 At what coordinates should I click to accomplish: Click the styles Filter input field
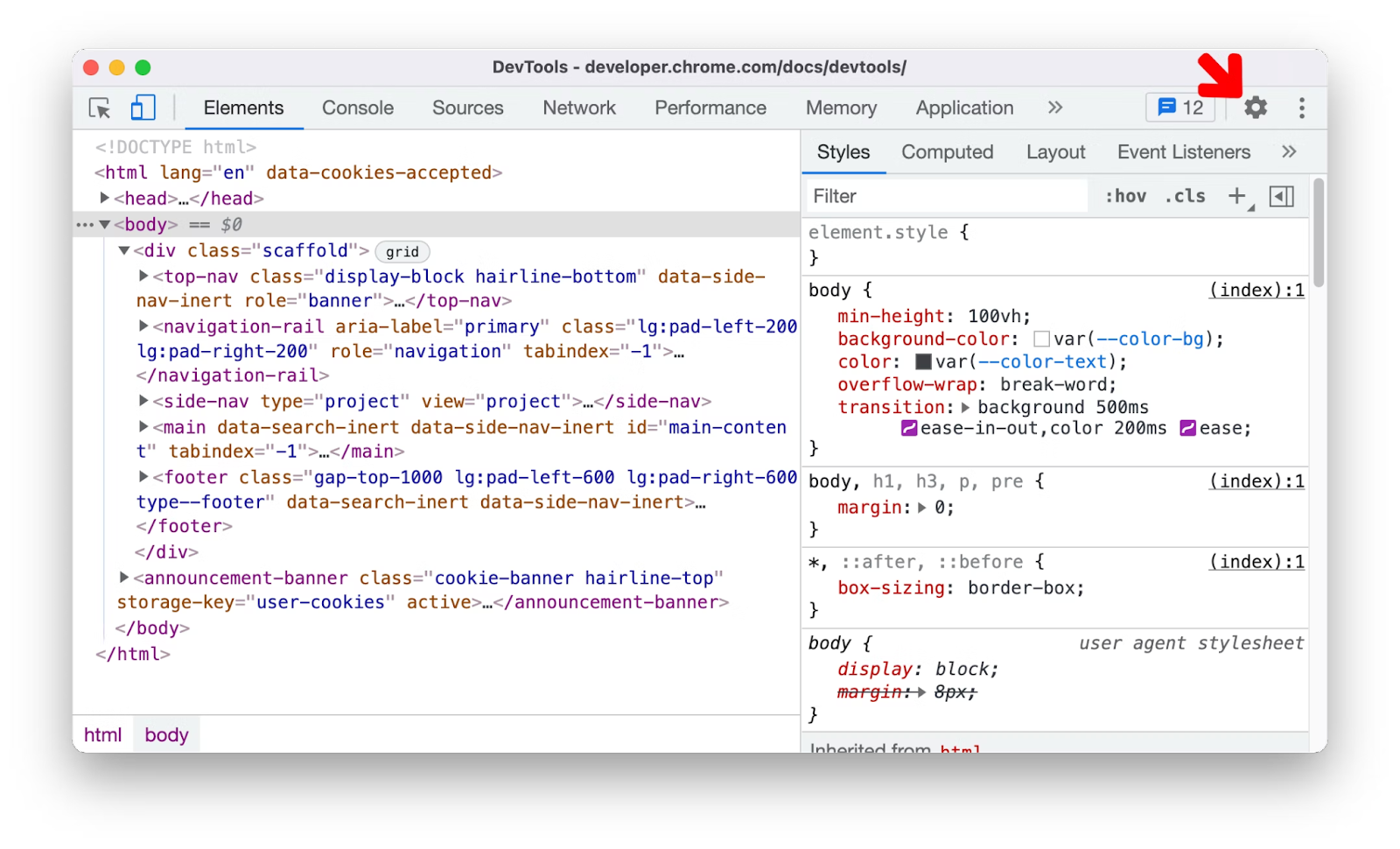pyautogui.click(x=945, y=196)
